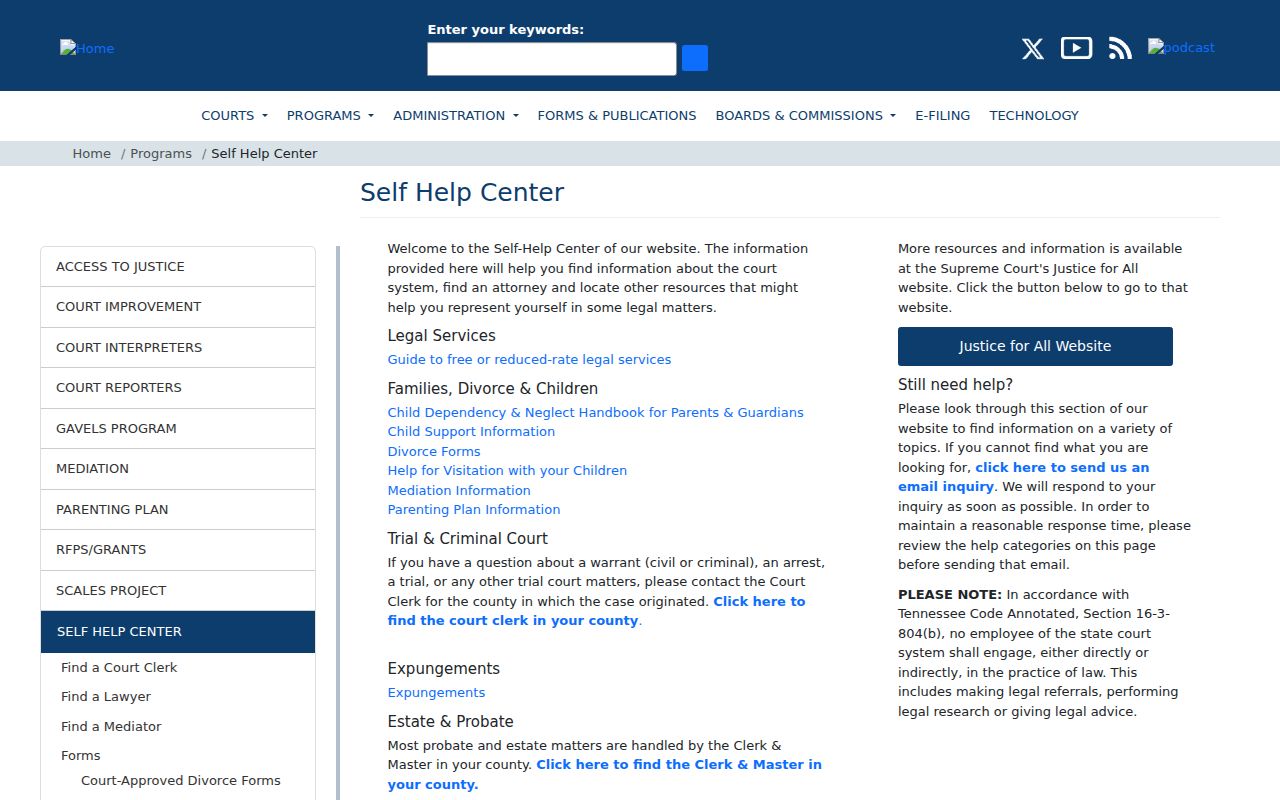The width and height of the screenshot is (1280, 800).
Task: Open Scales Project sidebar item
Action: coord(178,591)
